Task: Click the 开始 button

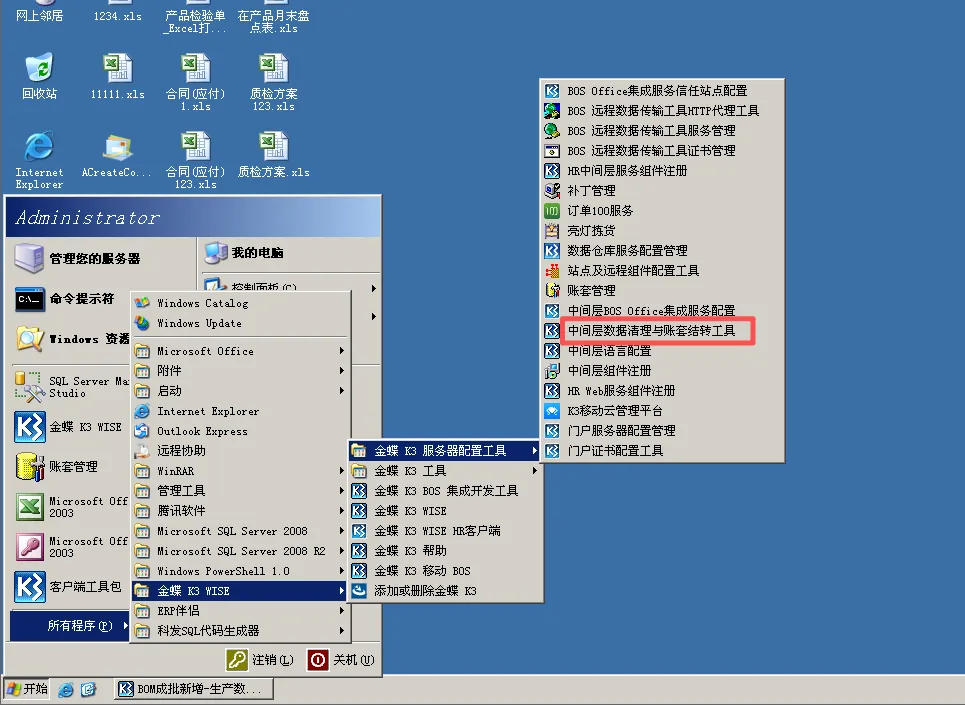Action: (27, 689)
